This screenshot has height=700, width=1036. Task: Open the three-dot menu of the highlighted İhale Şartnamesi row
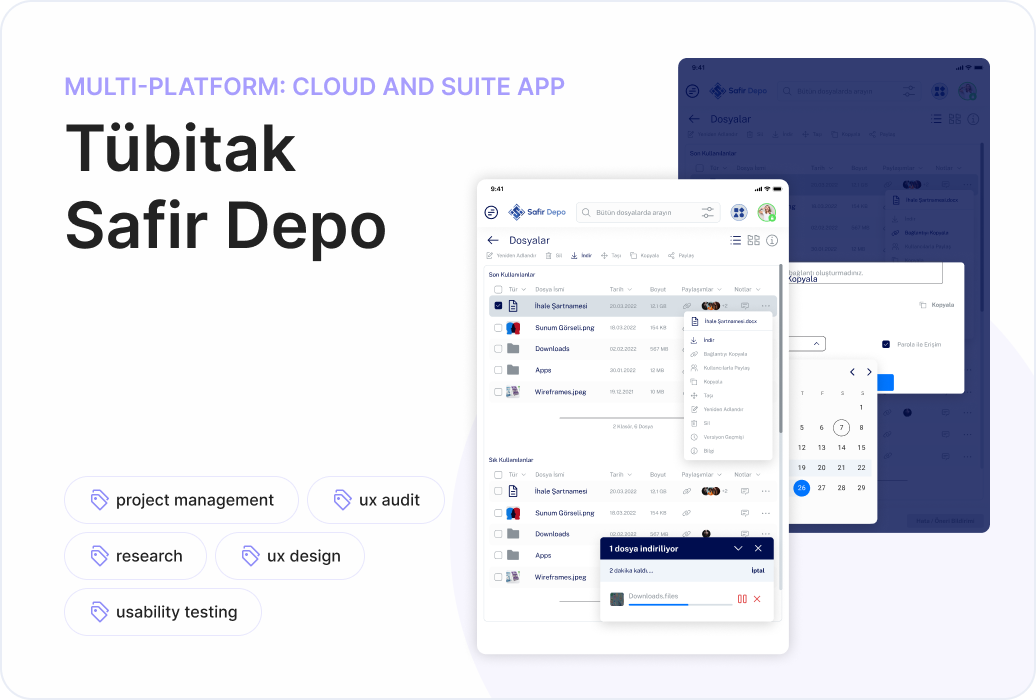[766, 306]
